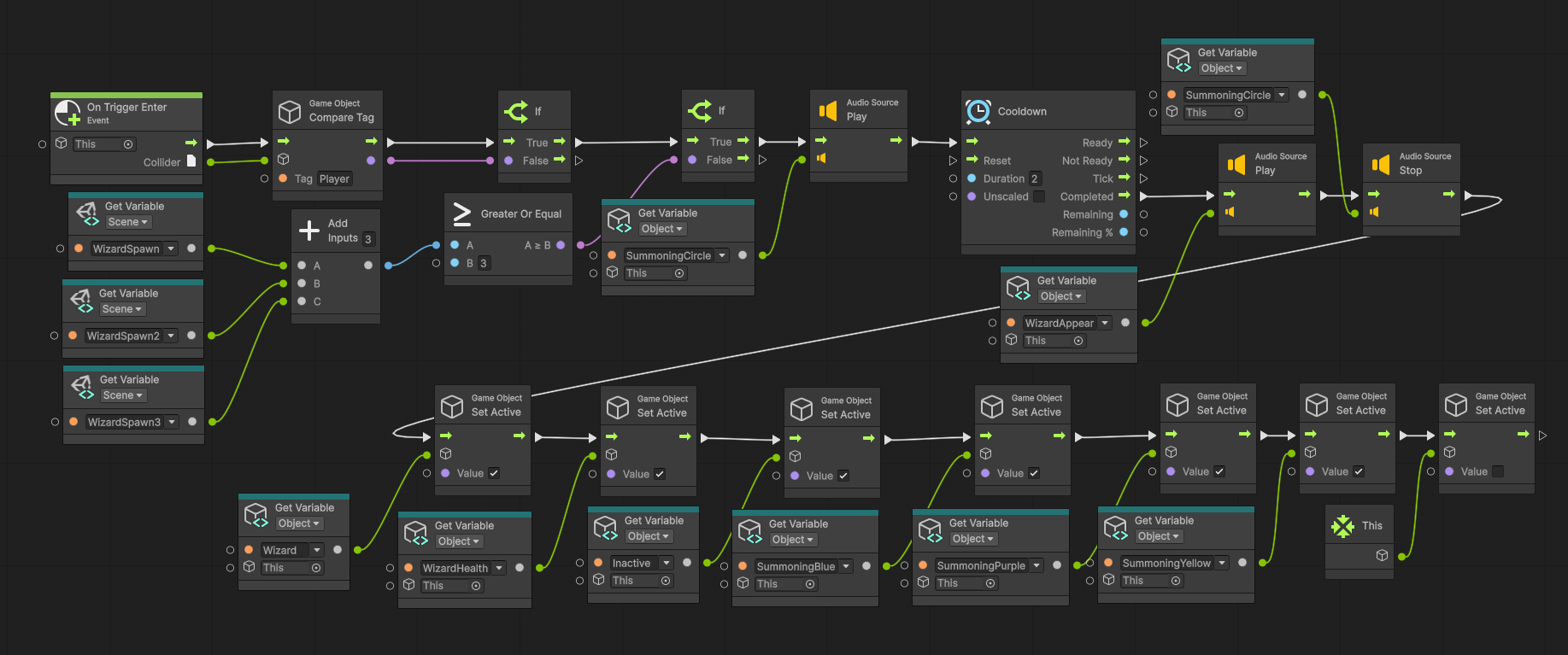This screenshot has width=1568, height=655.
Task: Toggle Unscaled checkbox in Cooldown node
Action: click(x=1039, y=196)
